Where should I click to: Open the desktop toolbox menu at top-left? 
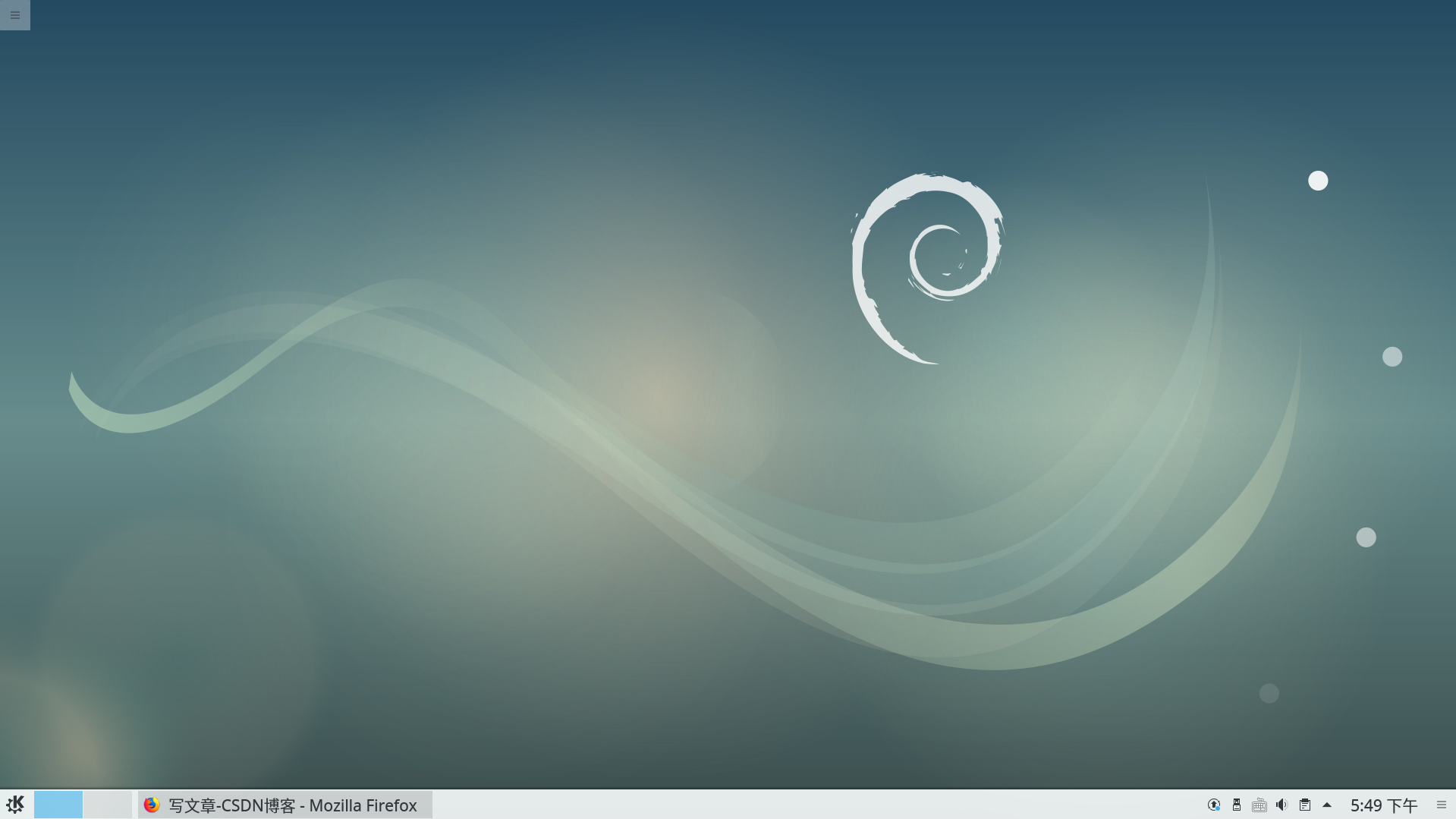click(15, 15)
